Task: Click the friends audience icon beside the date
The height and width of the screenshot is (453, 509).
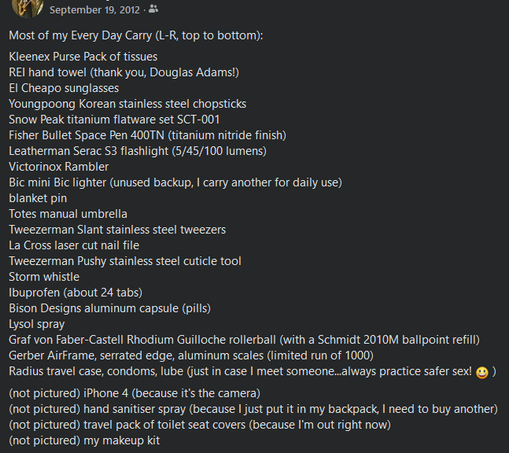Action: (153, 9)
